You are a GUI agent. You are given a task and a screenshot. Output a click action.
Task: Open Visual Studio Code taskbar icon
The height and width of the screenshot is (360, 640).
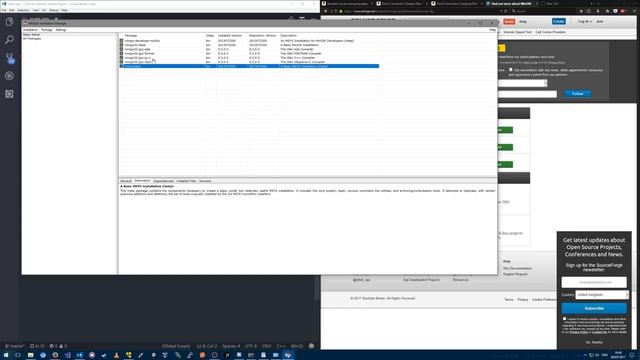tap(80, 355)
